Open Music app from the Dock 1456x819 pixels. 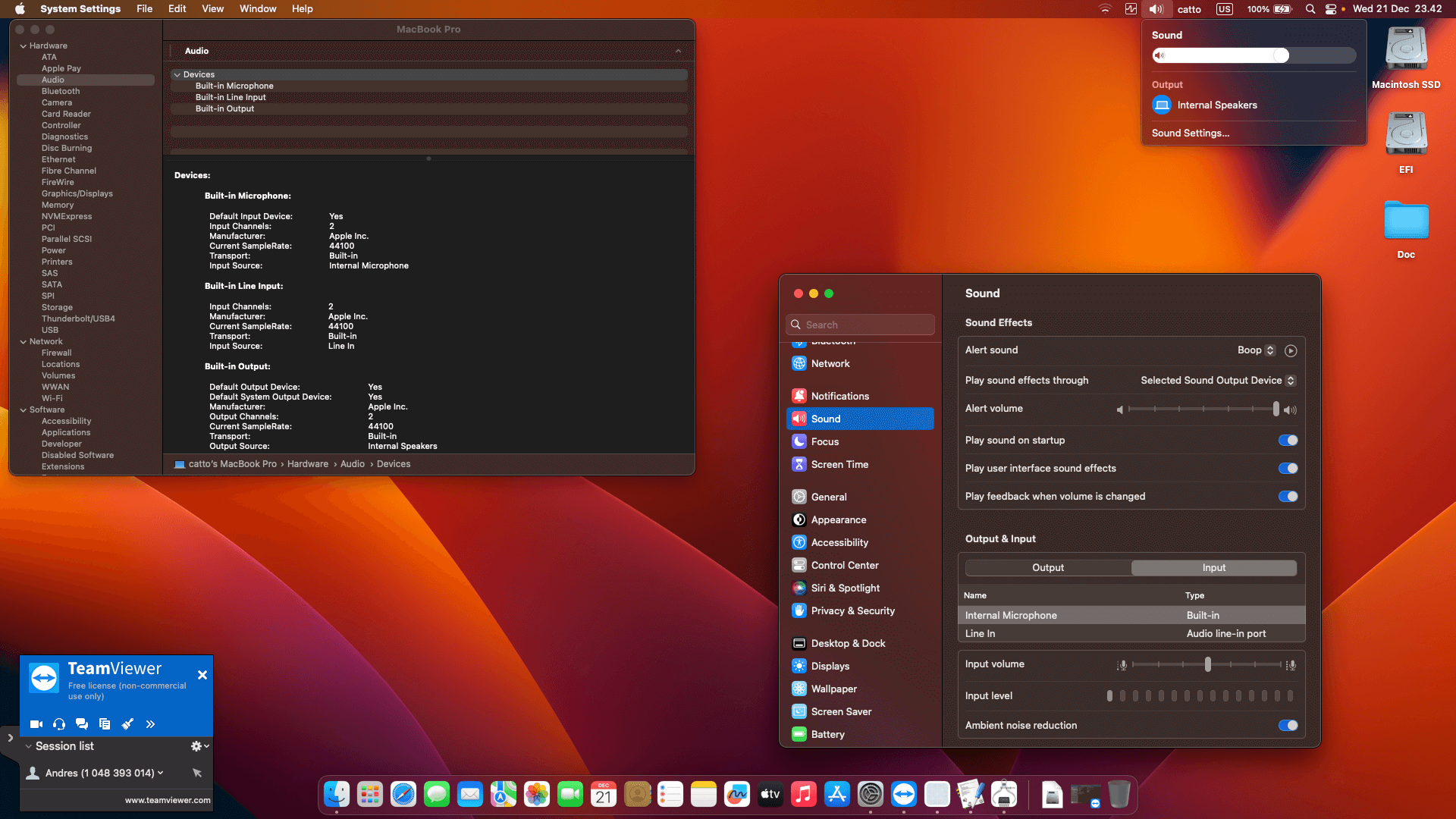(x=803, y=794)
